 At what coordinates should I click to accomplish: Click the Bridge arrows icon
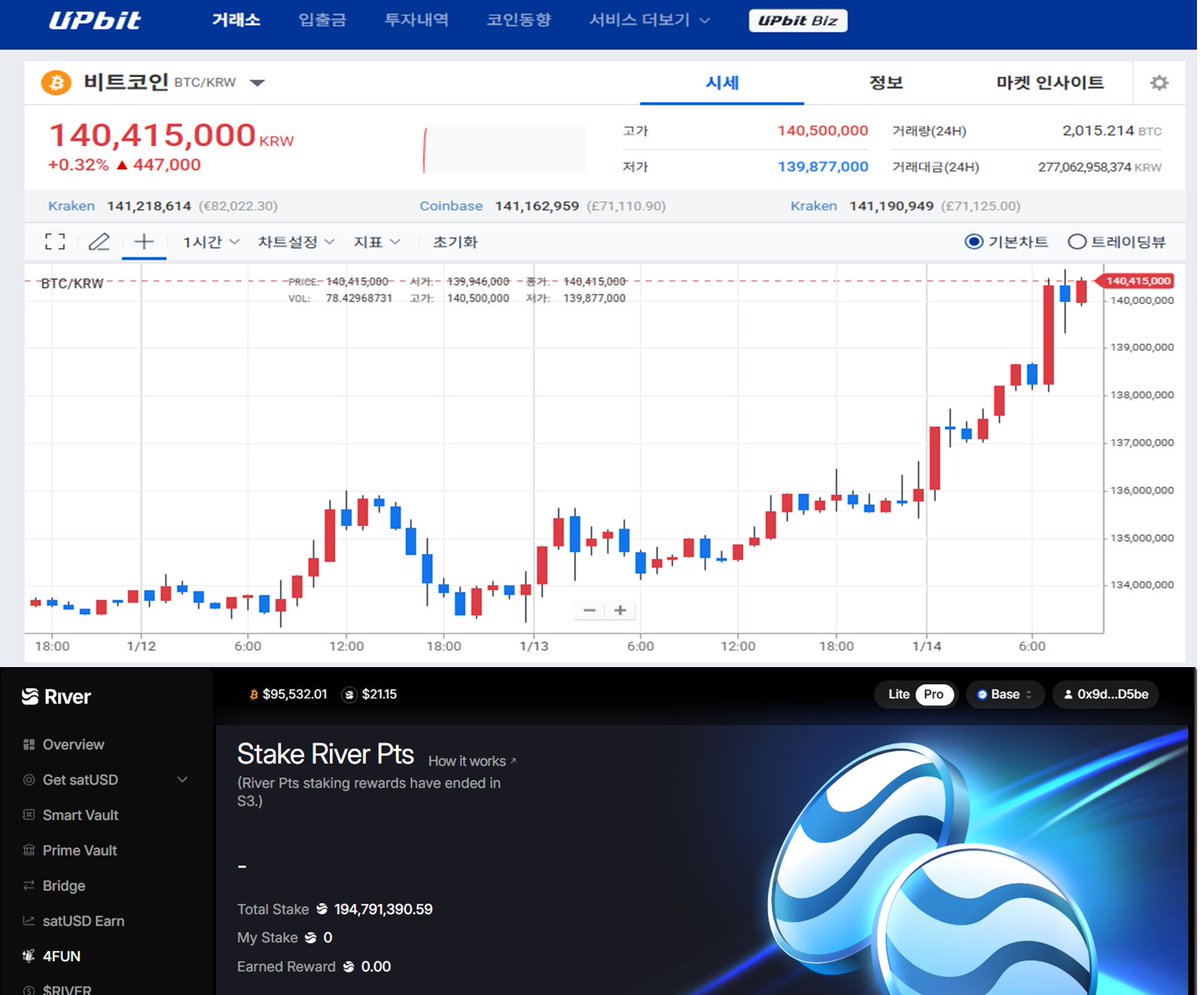(x=28, y=886)
